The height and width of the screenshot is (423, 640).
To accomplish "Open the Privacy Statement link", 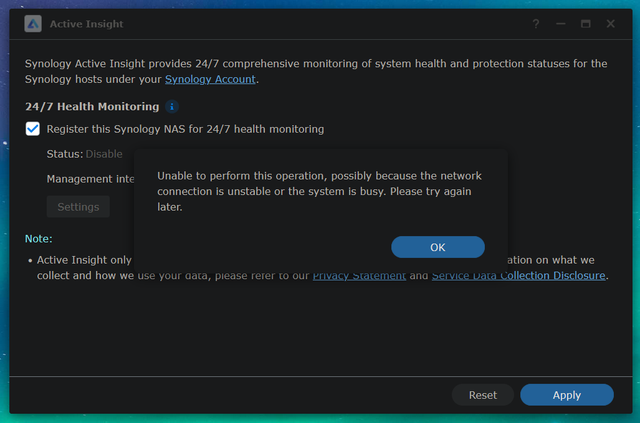I will point(359,276).
